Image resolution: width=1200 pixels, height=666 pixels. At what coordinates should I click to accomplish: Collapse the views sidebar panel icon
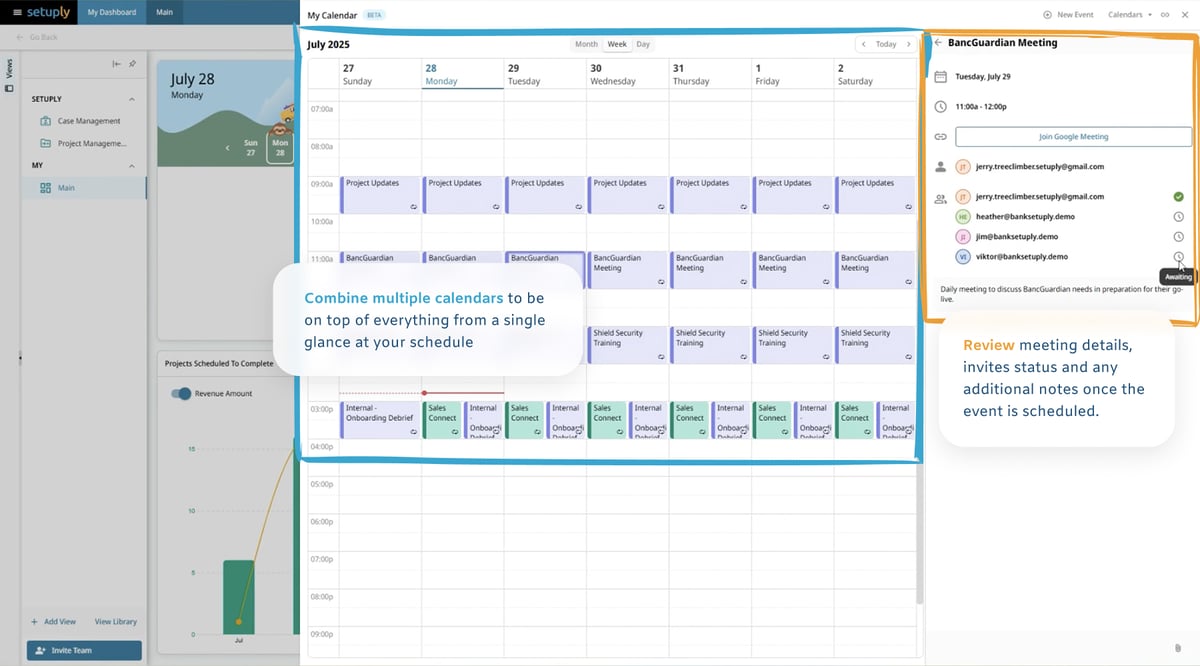pyautogui.click(x=116, y=64)
